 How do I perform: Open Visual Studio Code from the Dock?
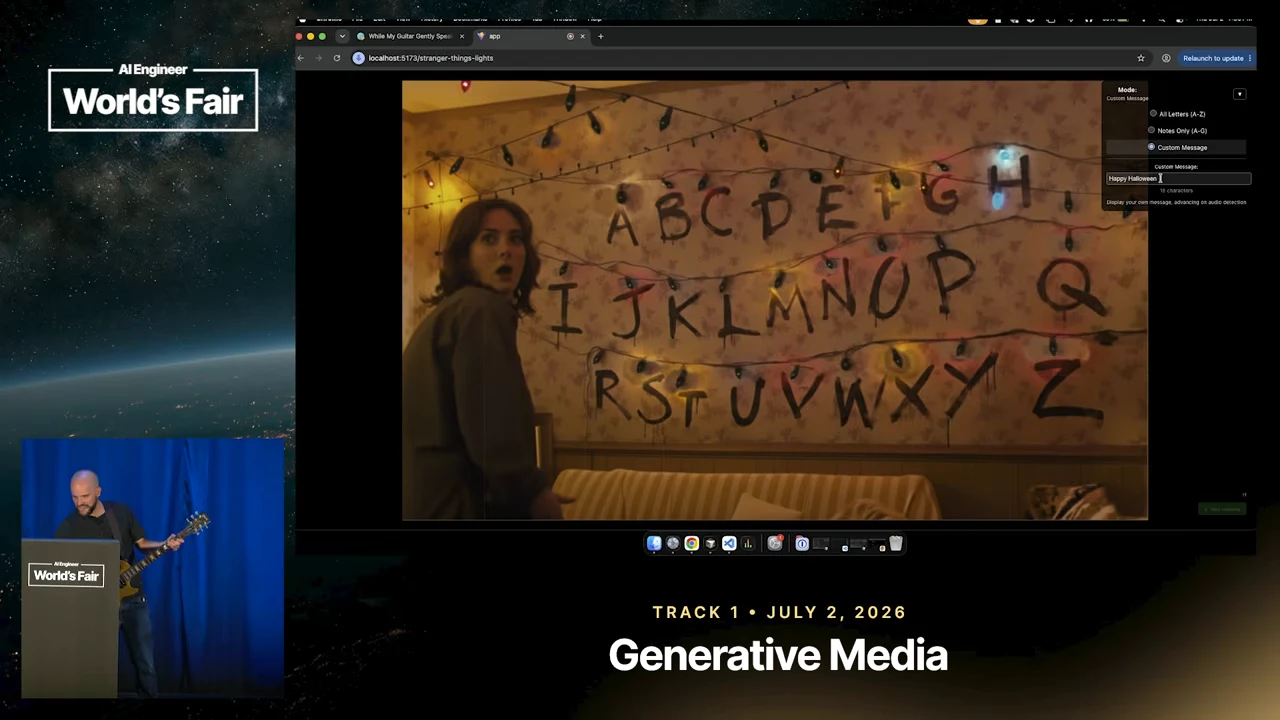tap(729, 543)
